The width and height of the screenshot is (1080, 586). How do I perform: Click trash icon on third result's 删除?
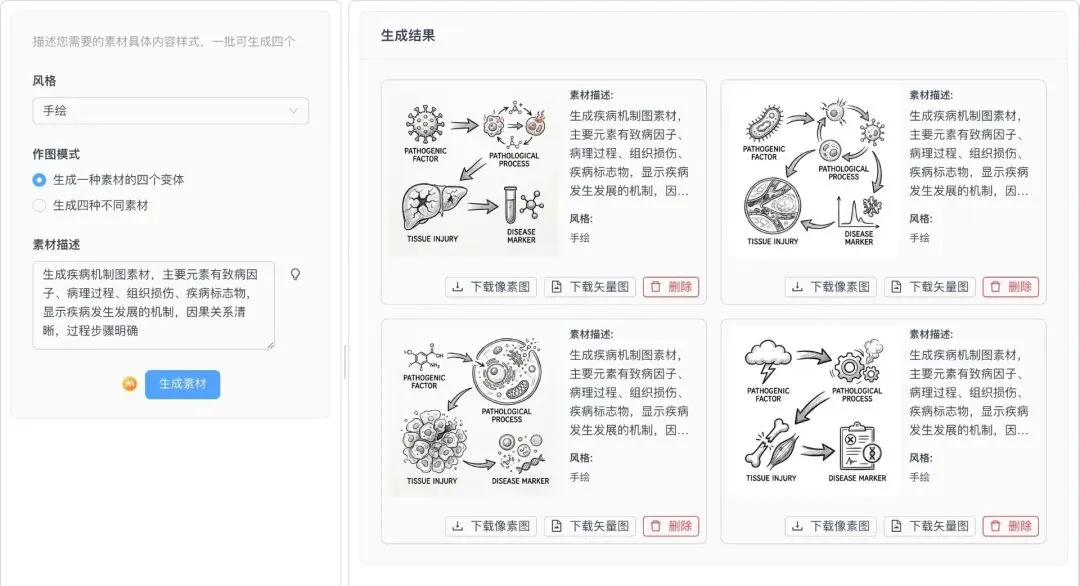[656, 526]
